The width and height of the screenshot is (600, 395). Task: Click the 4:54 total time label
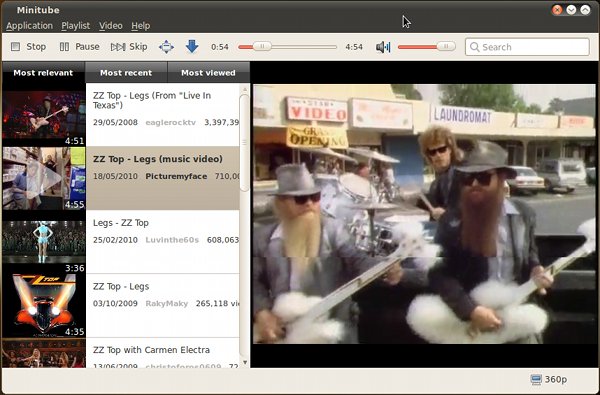(354, 47)
